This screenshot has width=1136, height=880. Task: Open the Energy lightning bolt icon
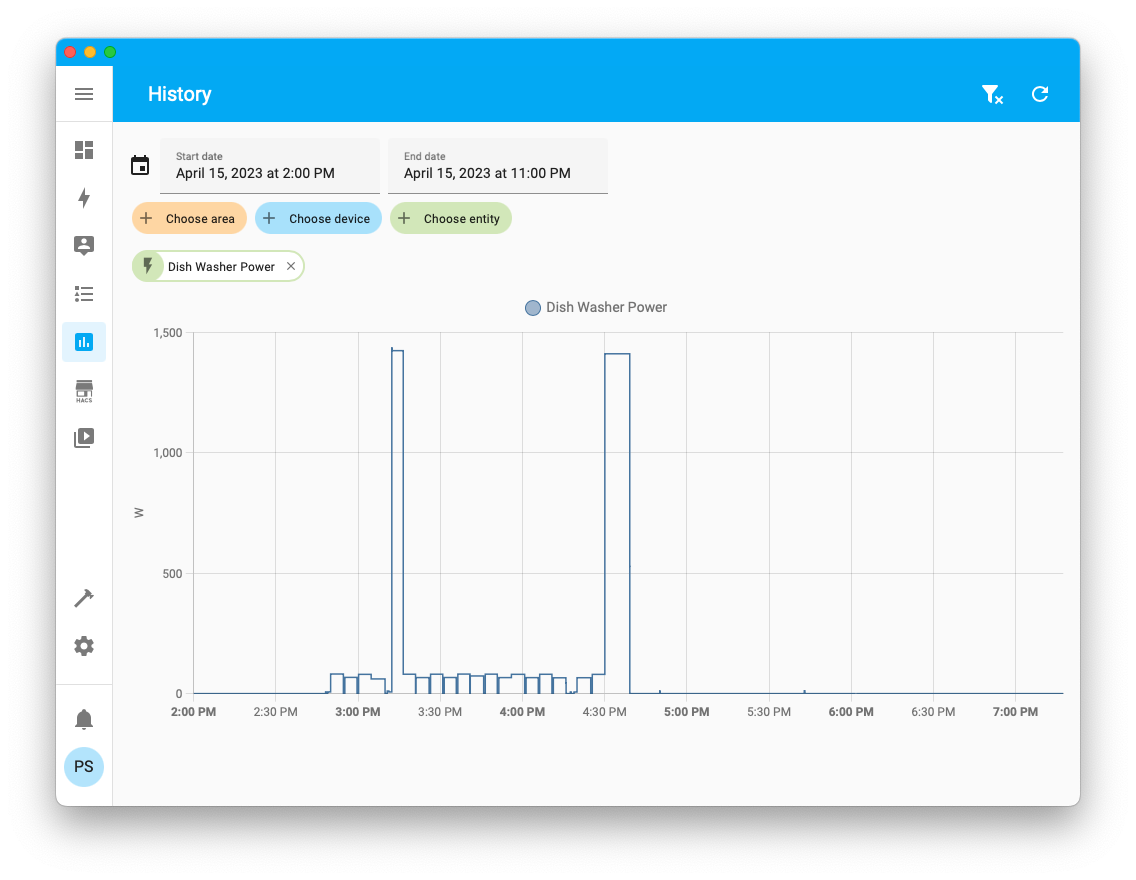coord(84,198)
